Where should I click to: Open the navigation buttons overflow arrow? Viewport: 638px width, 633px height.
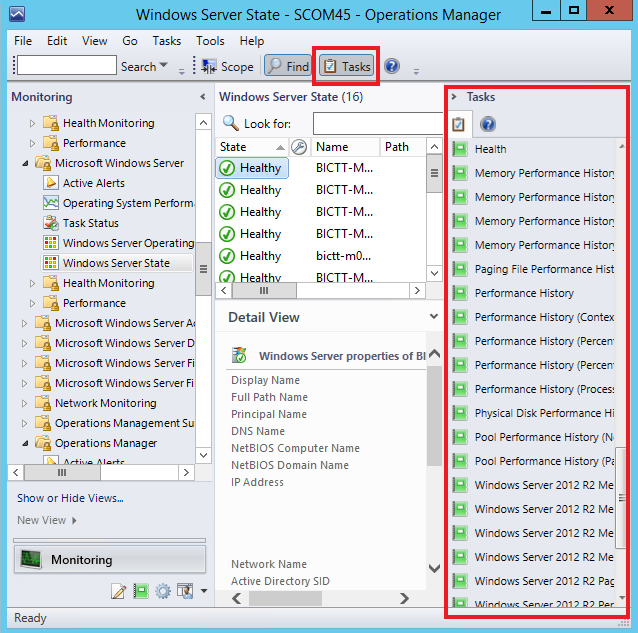[x=204, y=591]
